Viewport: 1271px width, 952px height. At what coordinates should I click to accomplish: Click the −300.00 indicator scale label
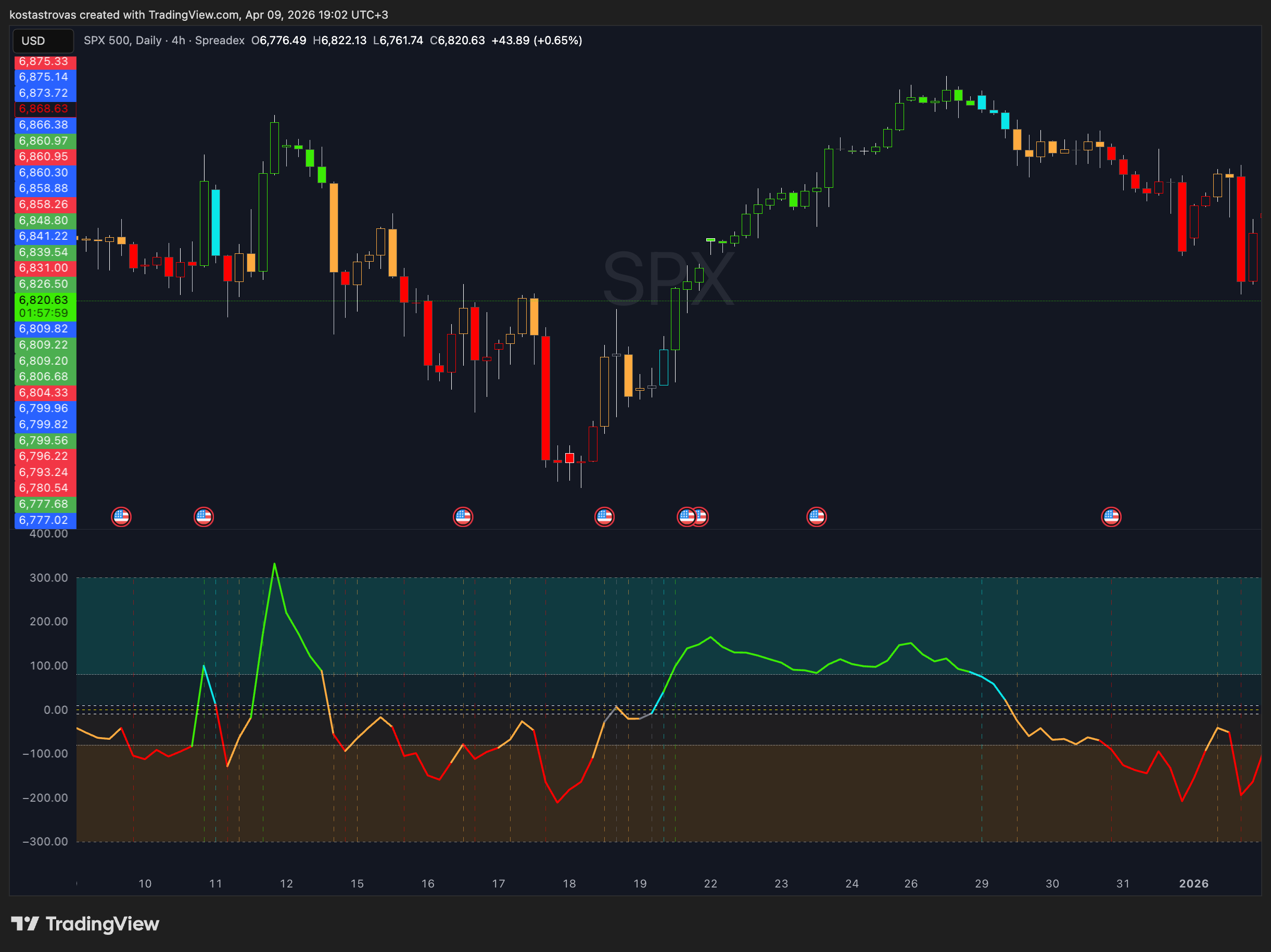(45, 842)
